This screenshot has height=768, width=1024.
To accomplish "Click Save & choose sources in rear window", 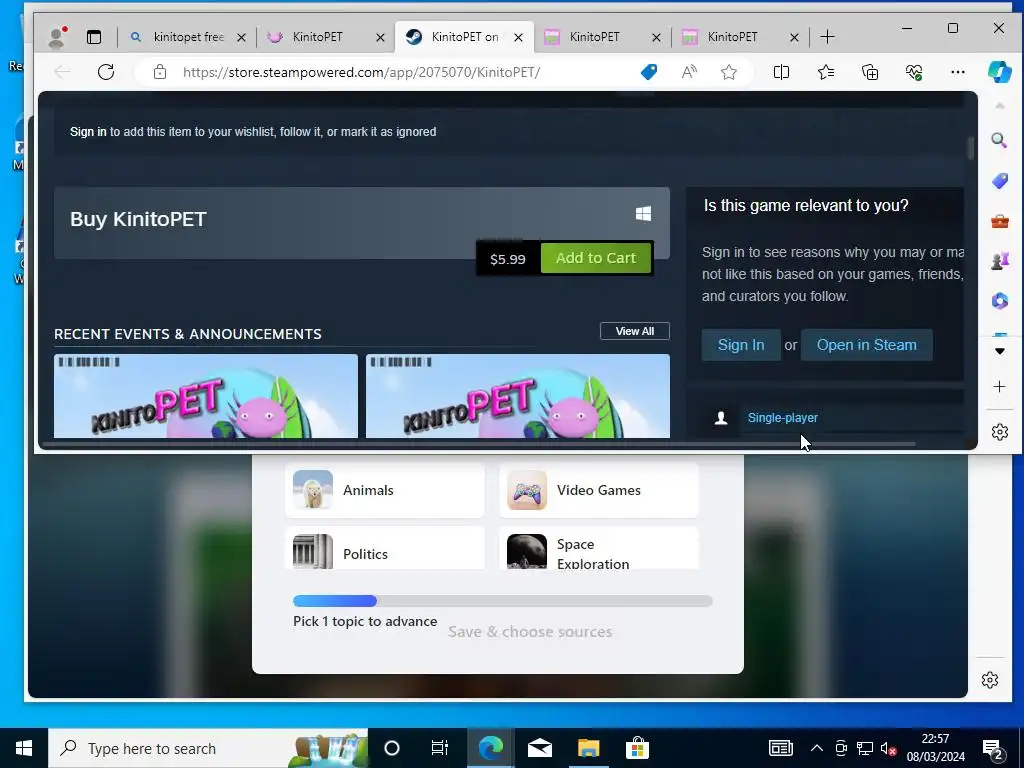I will pyautogui.click(x=530, y=632).
